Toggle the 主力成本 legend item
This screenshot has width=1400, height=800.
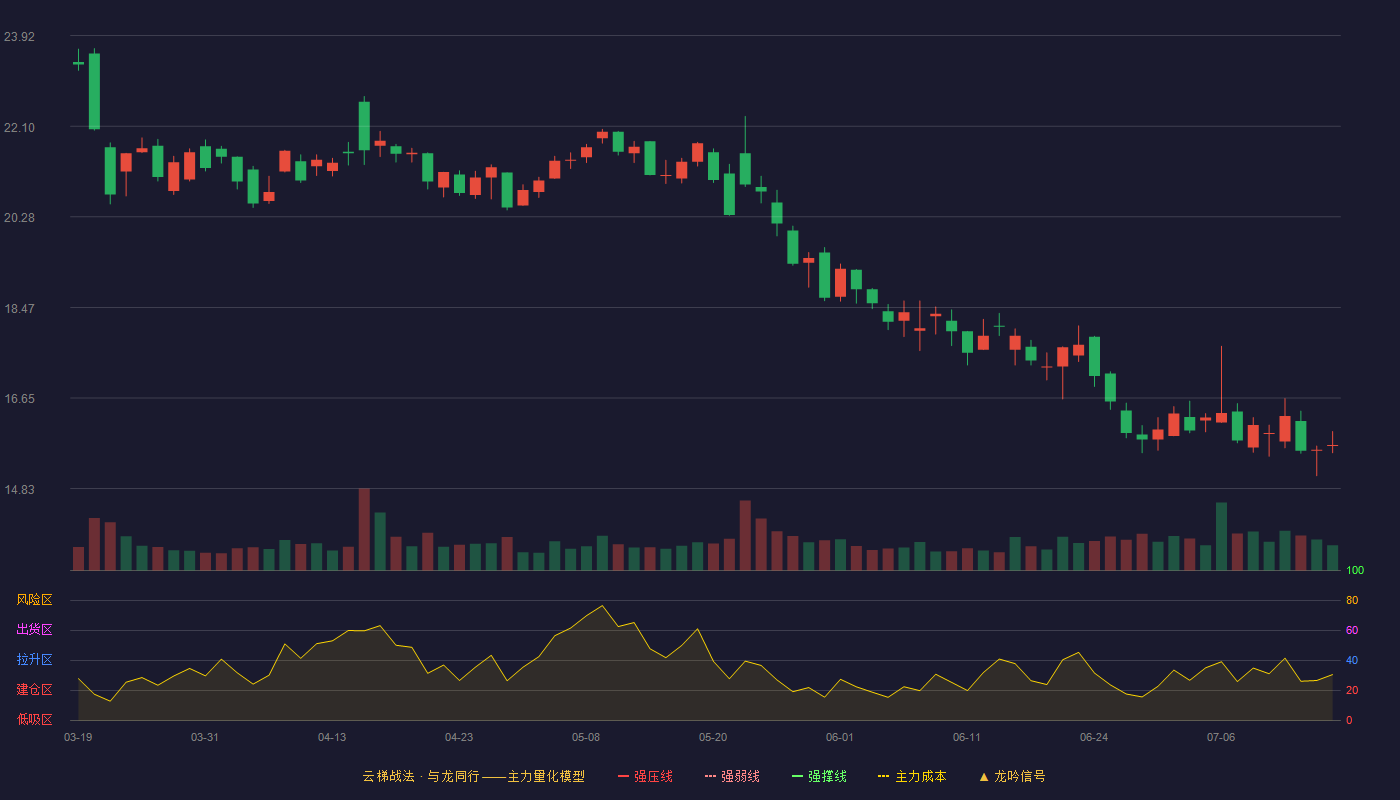[912, 776]
